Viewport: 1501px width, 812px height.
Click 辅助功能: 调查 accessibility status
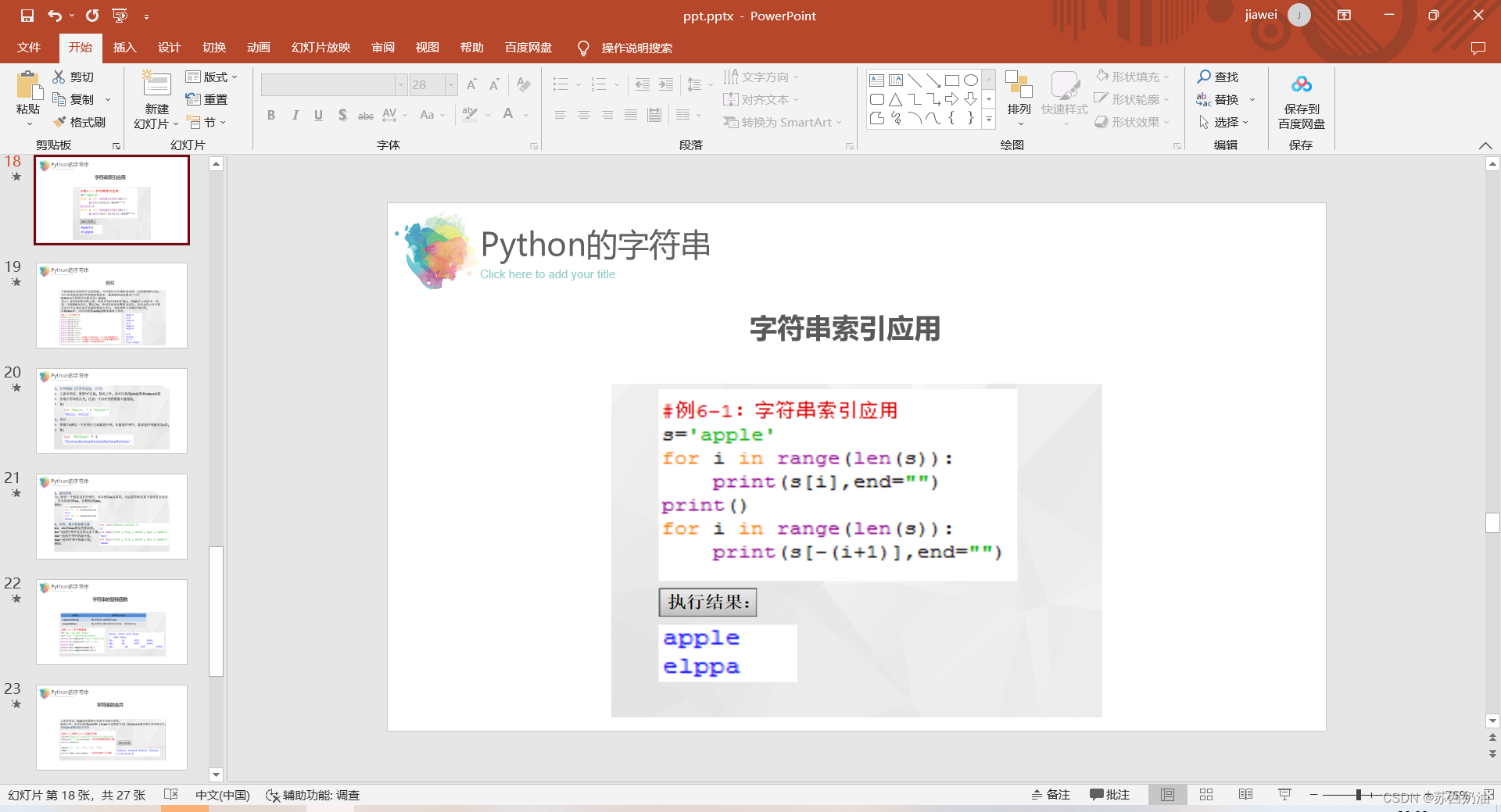(x=313, y=795)
